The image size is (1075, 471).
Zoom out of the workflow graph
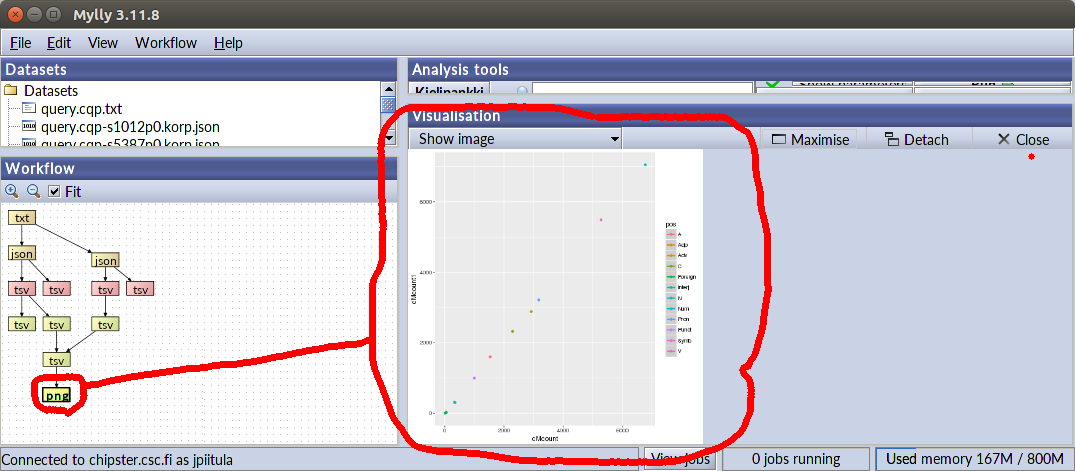tap(32, 191)
